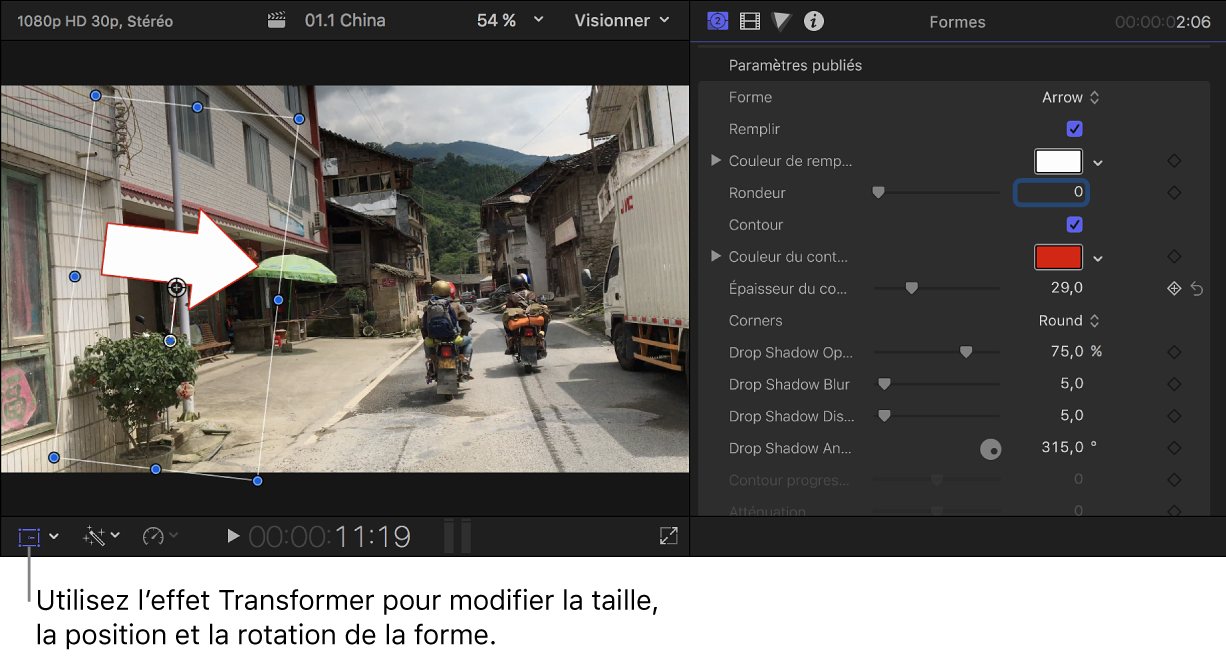Viewport: 1226px width, 657px height.
Task: Disable the Contour checkbox
Action: coord(1074,224)
